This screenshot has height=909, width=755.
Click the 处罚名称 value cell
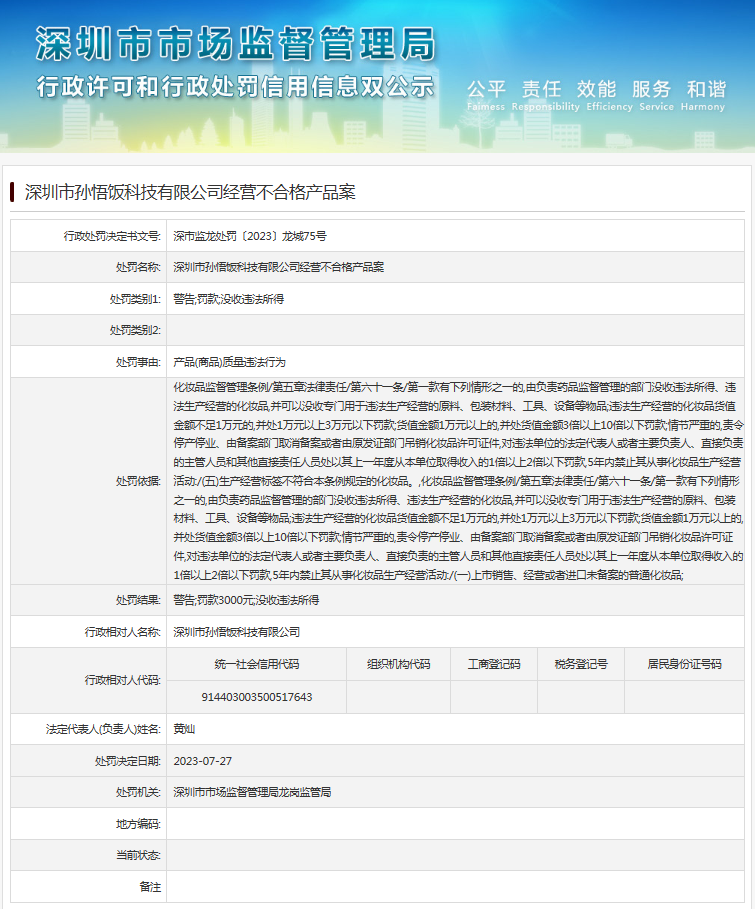point(455,267)
